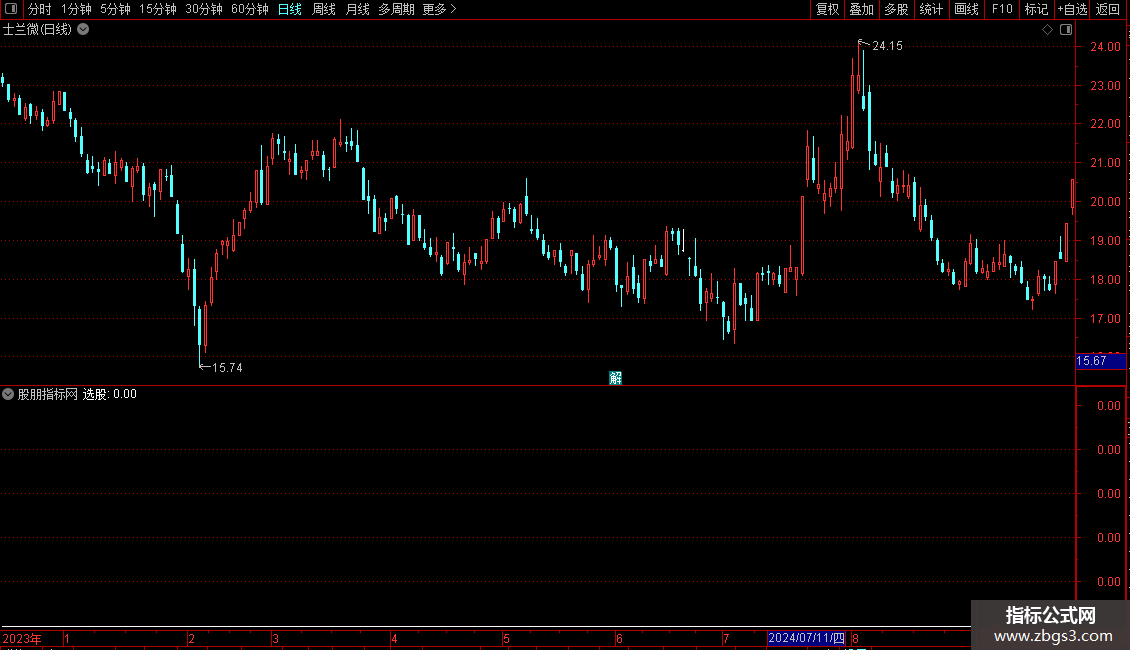Image resolution: width=1130 pixels, height=650 pixels.
Task: Toggle the right side panel icon
Action: point(1066,29)
